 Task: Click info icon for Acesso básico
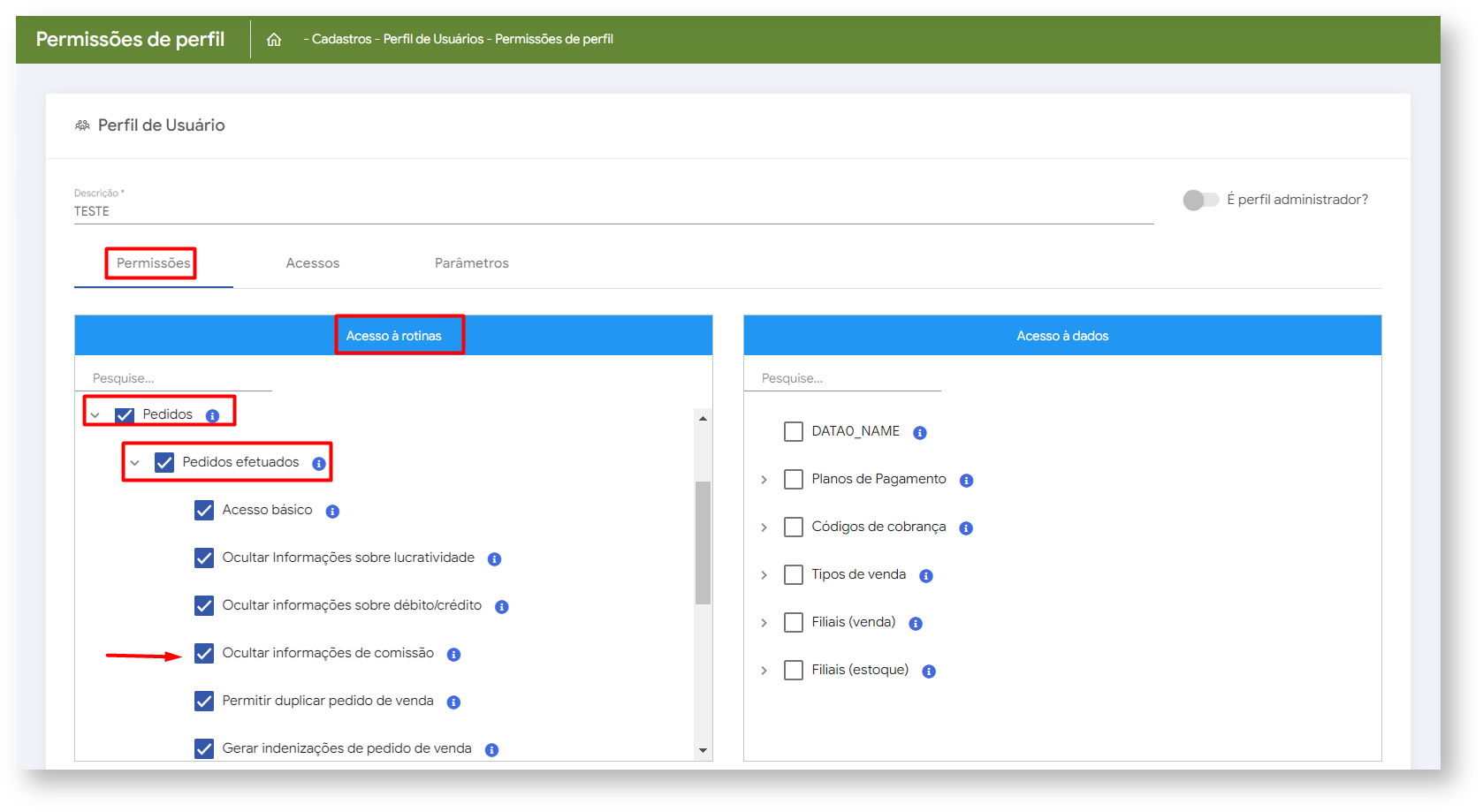pyautogui.click(x=332, y=512)
